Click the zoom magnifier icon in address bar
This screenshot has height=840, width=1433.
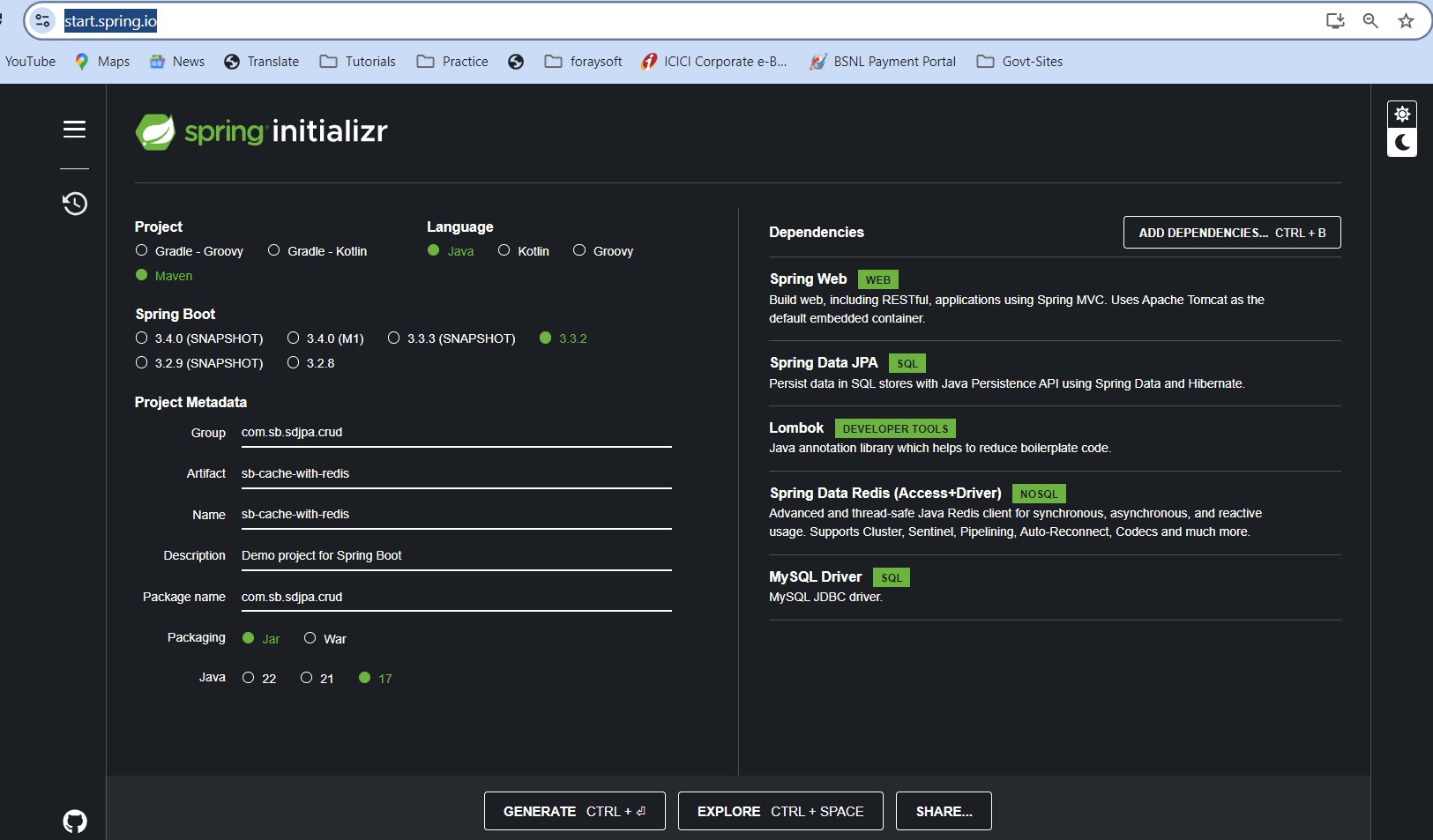coord(1370,21)
